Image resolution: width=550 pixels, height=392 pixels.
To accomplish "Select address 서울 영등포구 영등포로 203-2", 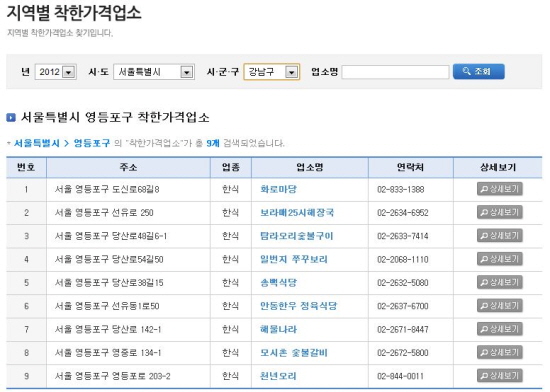I will pyautogui.click(x=113, y=376).
